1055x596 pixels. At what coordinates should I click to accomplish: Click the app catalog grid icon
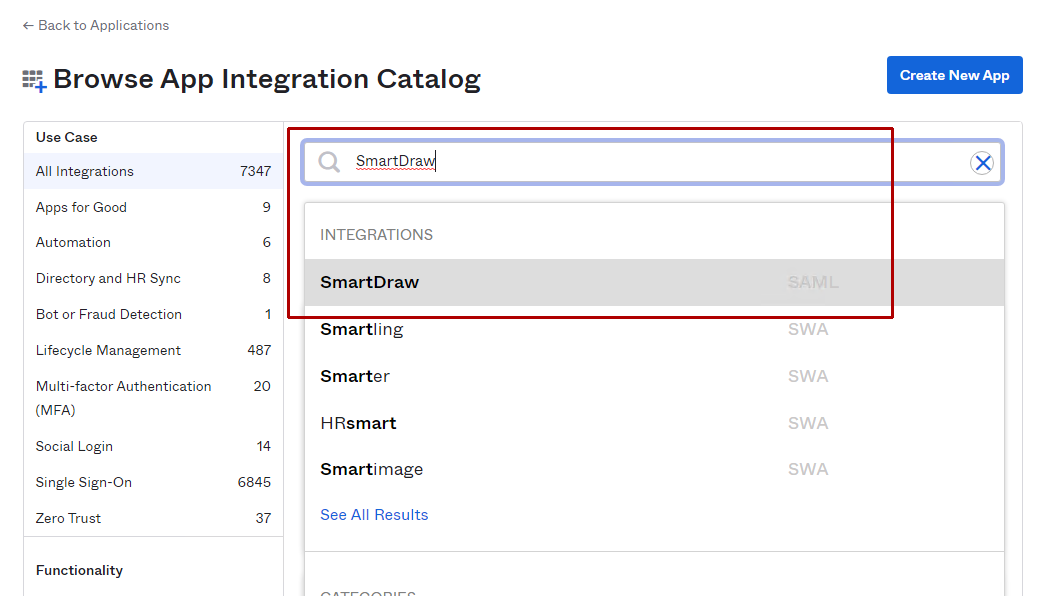(x=35, y=80)
